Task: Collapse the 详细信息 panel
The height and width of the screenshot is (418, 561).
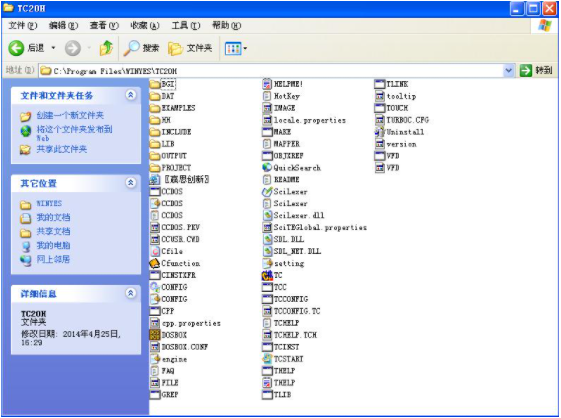Action: pos(131,293)
